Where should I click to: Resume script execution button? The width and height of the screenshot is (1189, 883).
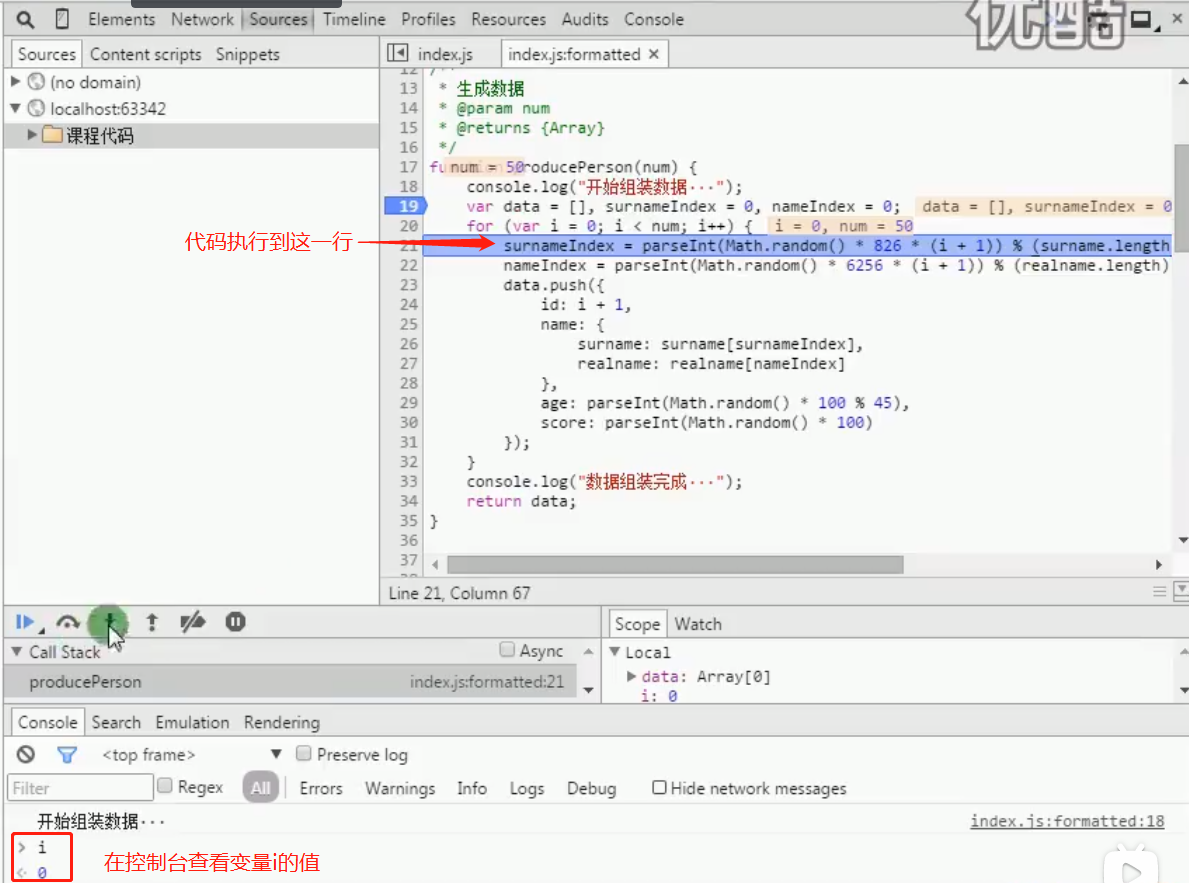(25, 622)
